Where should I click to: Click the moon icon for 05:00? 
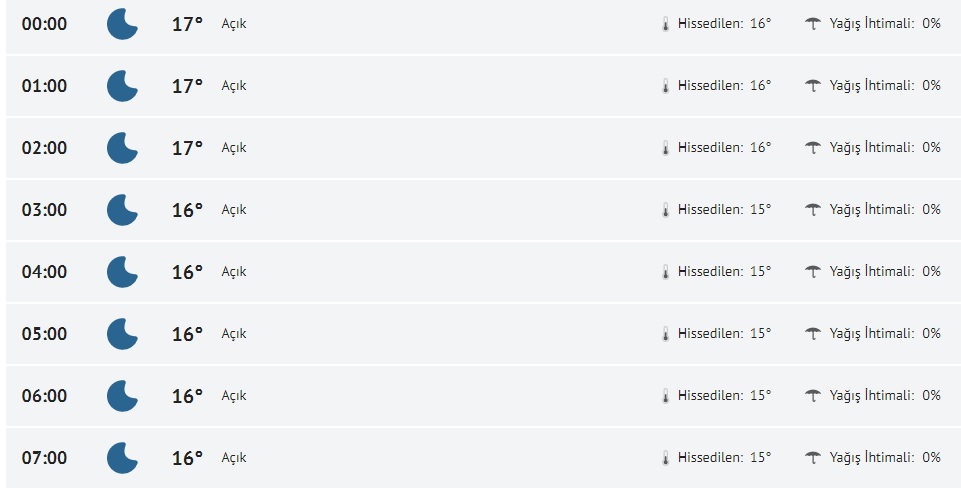(x=122, y=334)
